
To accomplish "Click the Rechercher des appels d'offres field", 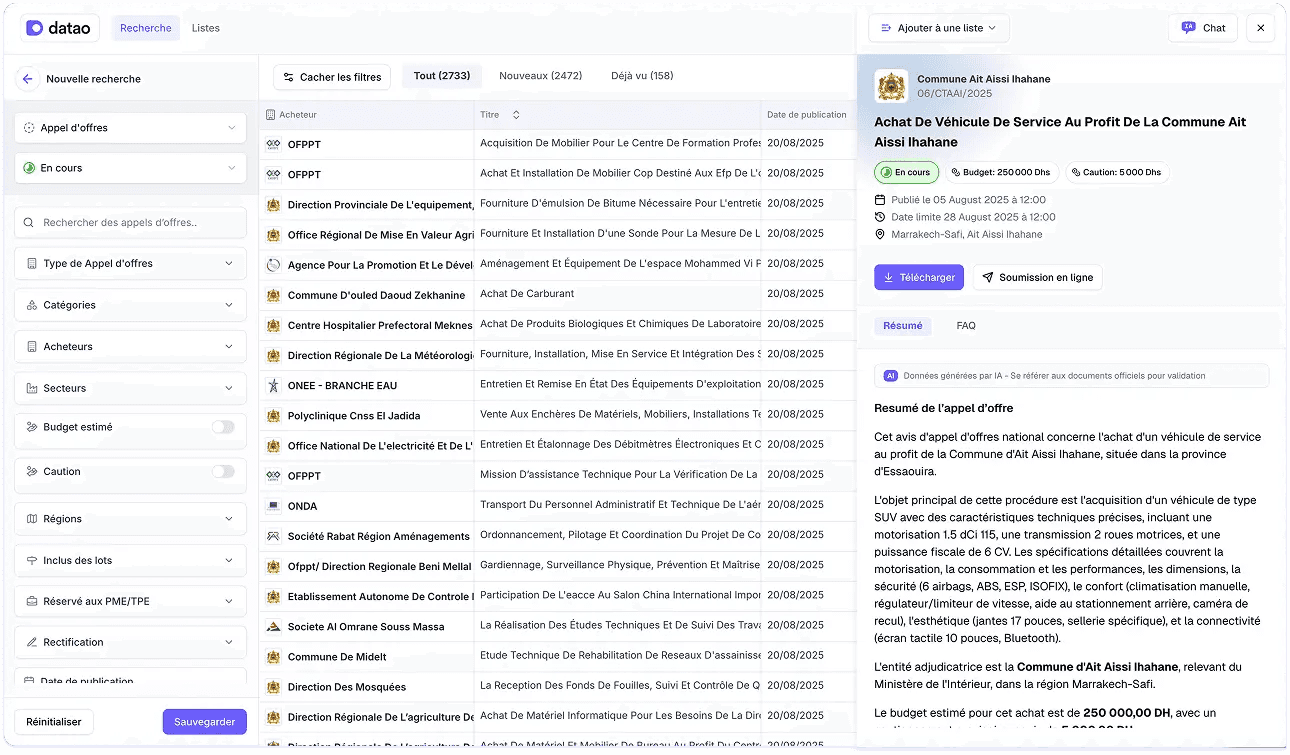I will click(130, 223).
